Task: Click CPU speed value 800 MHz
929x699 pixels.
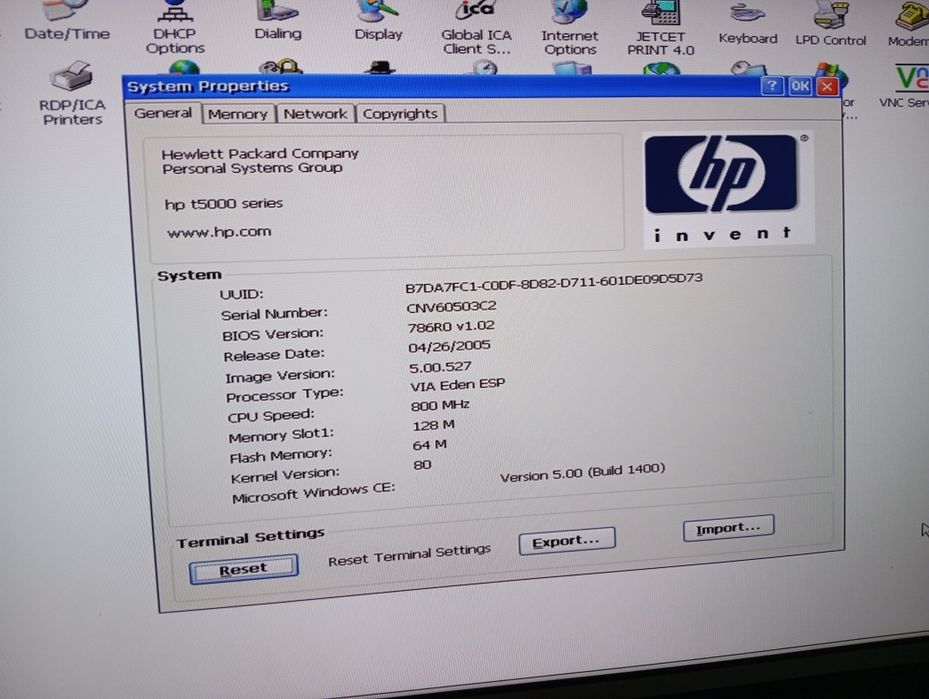Action: click(440, 405)
